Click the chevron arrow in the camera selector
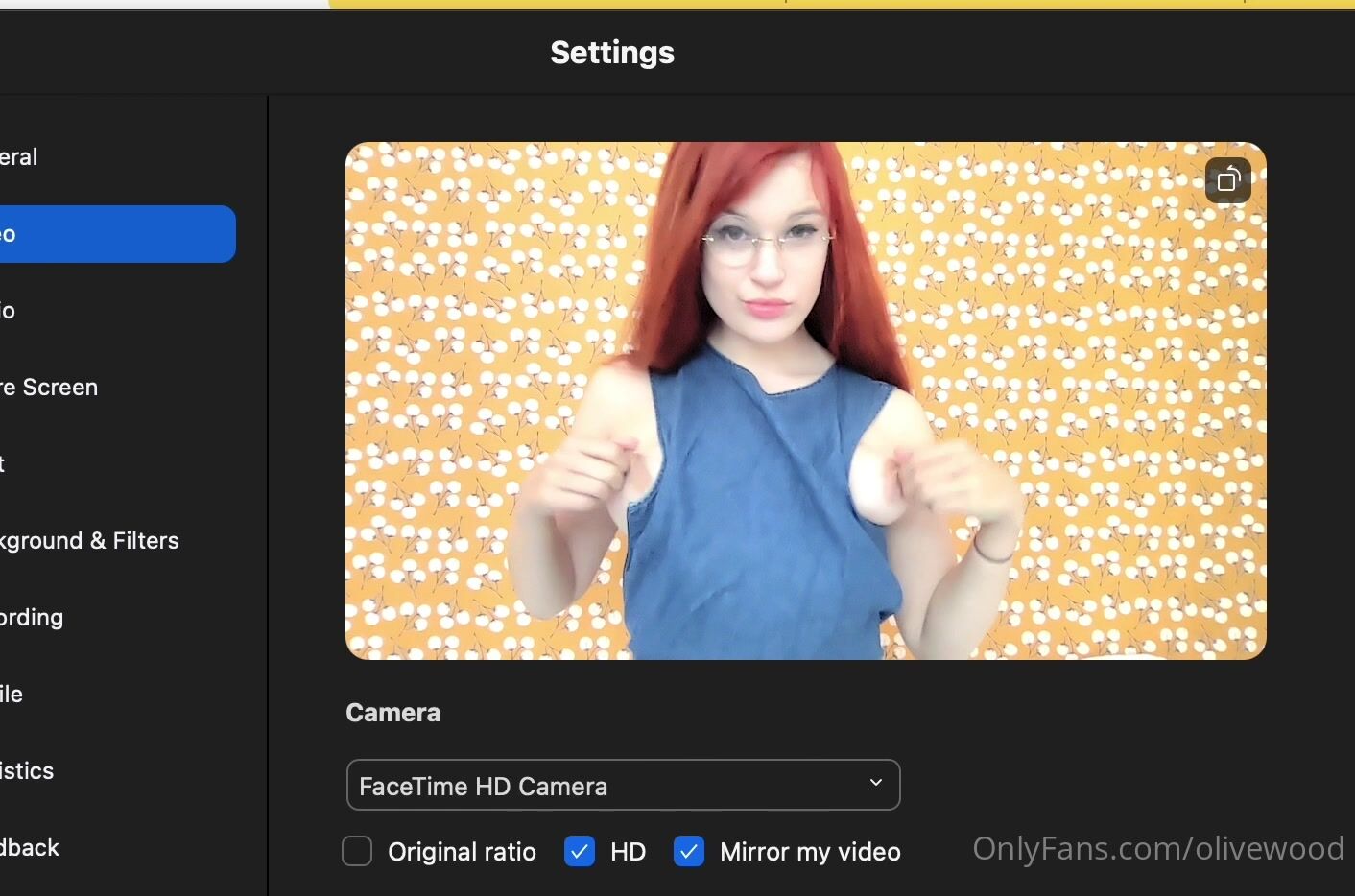Viewport: 1355px width, 896px height. click(875, 783)
